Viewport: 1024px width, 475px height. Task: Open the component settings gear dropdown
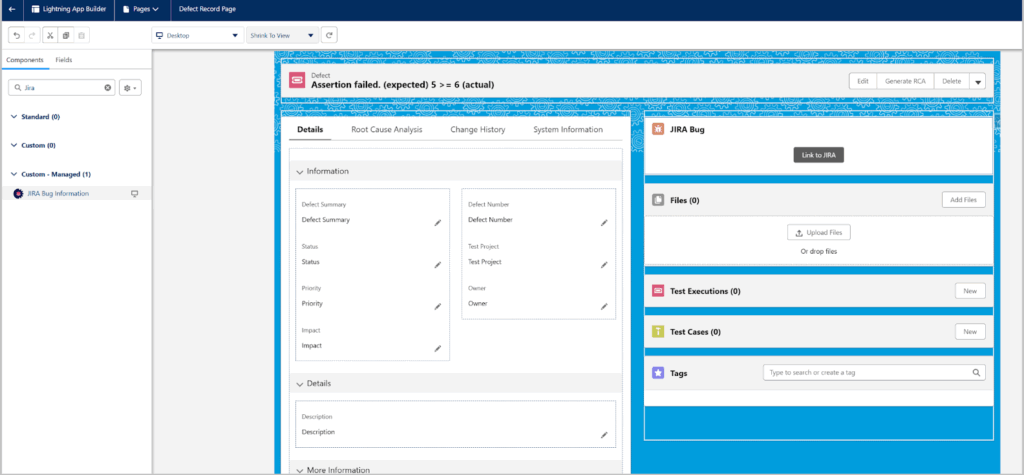click(x=130, y=88)
